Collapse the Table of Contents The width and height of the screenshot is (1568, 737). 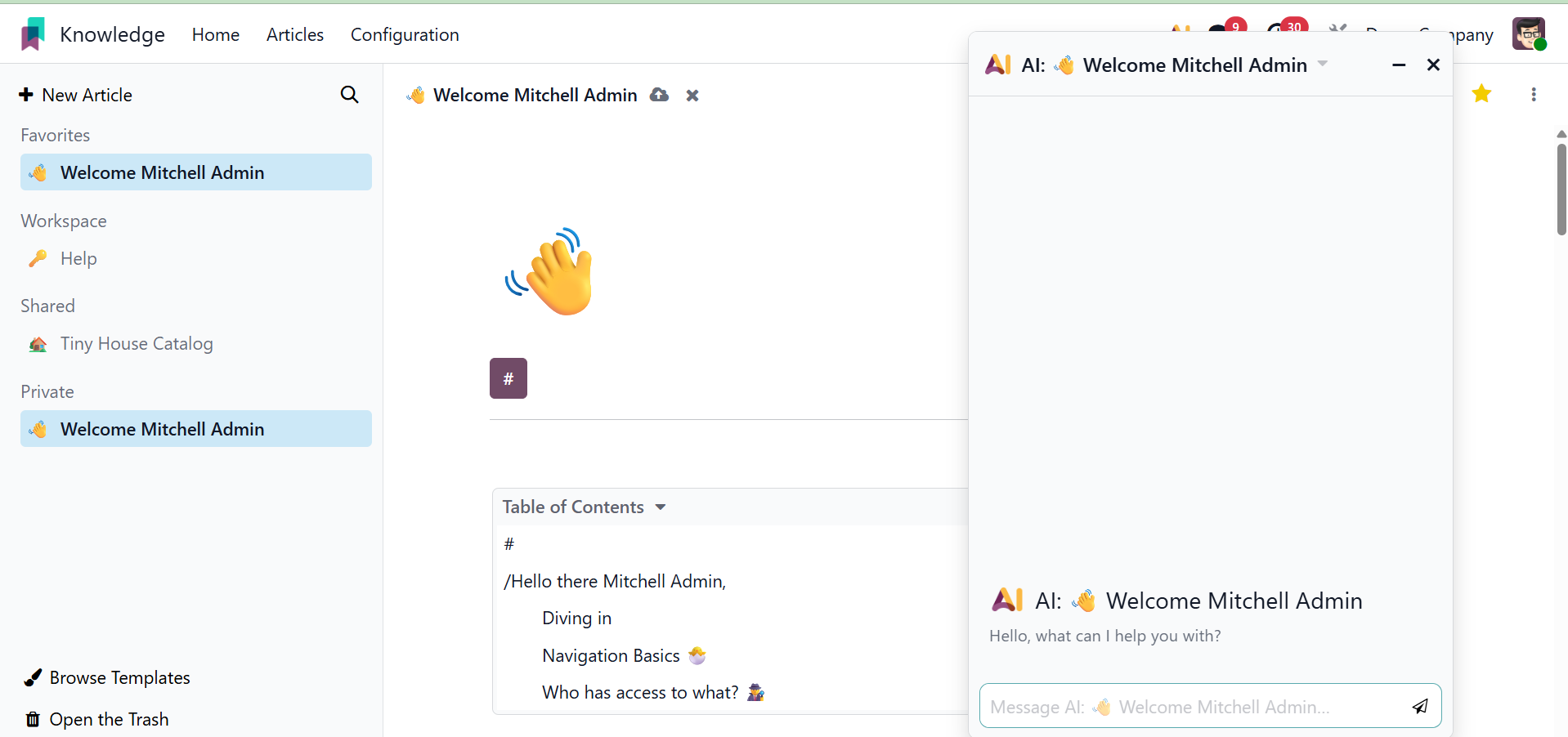[x=661, y=507]
